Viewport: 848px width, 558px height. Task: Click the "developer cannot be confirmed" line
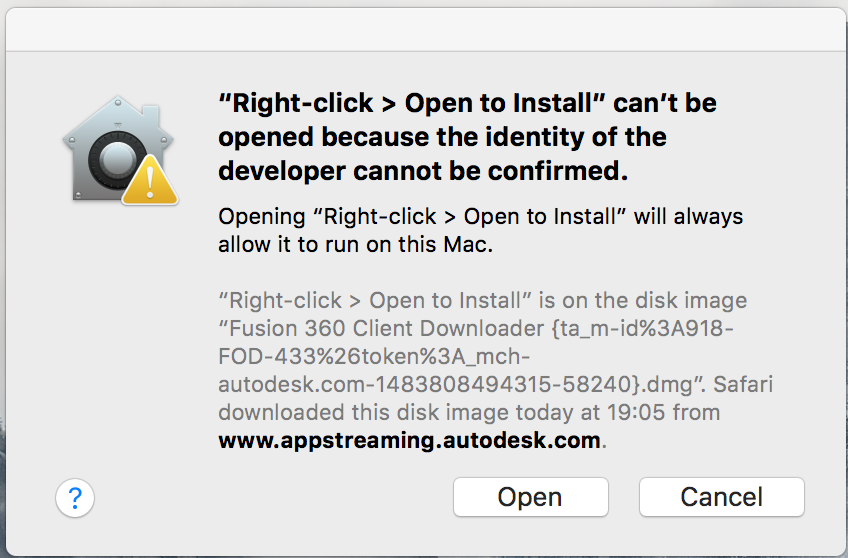click(x=422, y=171)
